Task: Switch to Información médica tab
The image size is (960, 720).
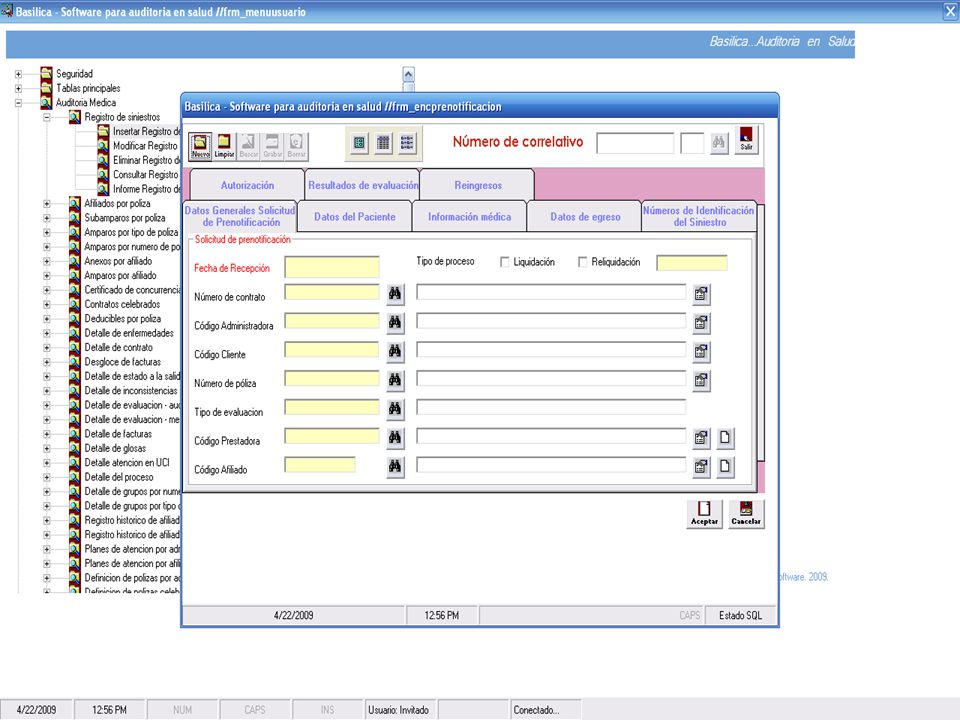Action: point(470,217)
